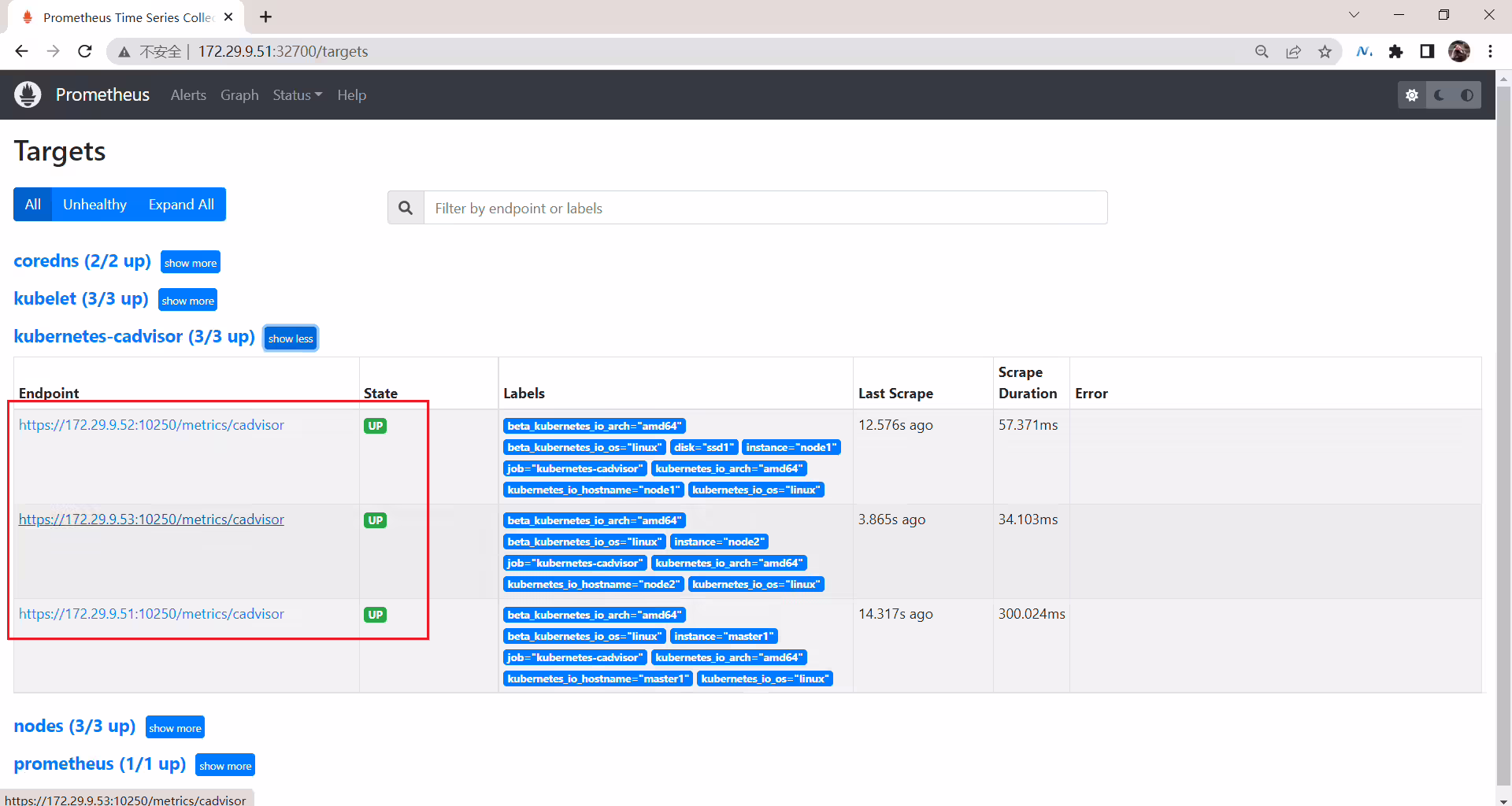The width and height of the screenshot is (1512, 806).
Task: Click the 12.576s ago last scrape value
Action: click(x=895, y=425)
